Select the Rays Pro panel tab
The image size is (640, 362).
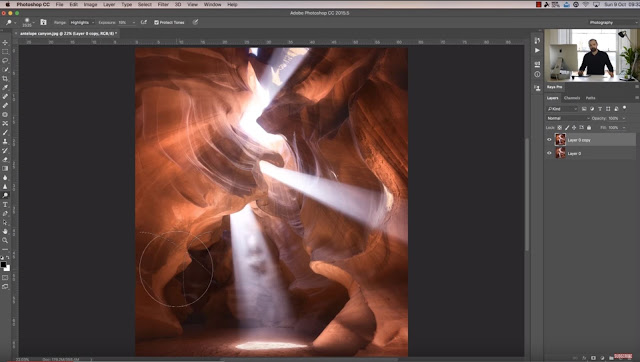pos(554,87)
